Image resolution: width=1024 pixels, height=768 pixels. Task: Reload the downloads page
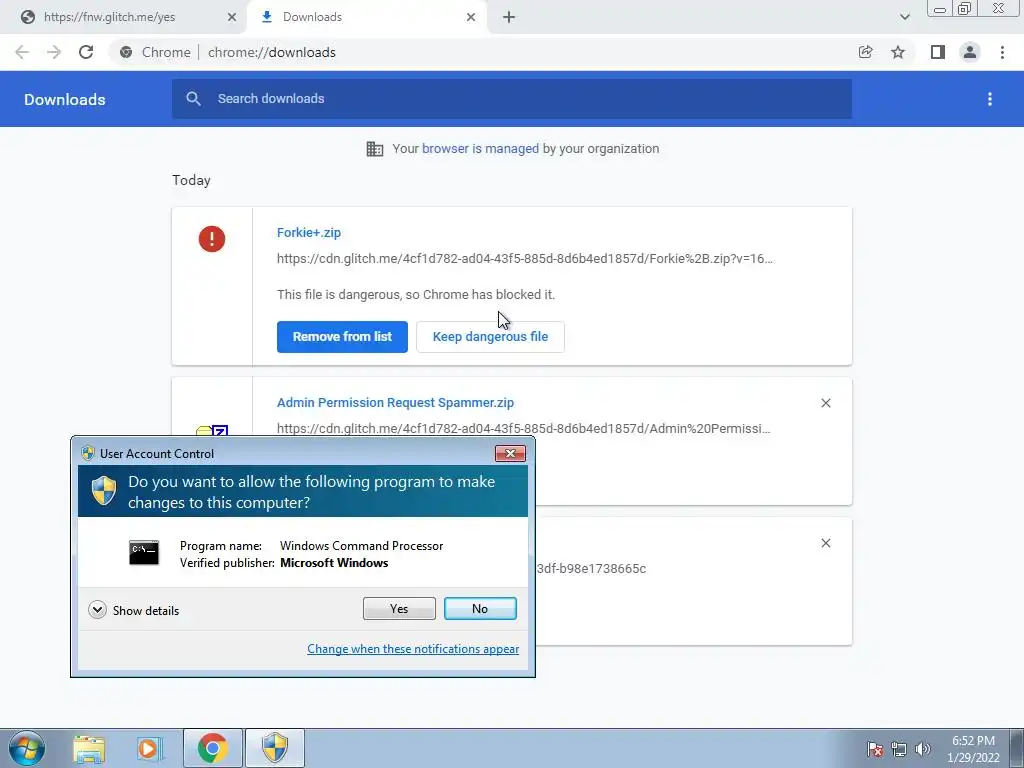tap(86, 52)
